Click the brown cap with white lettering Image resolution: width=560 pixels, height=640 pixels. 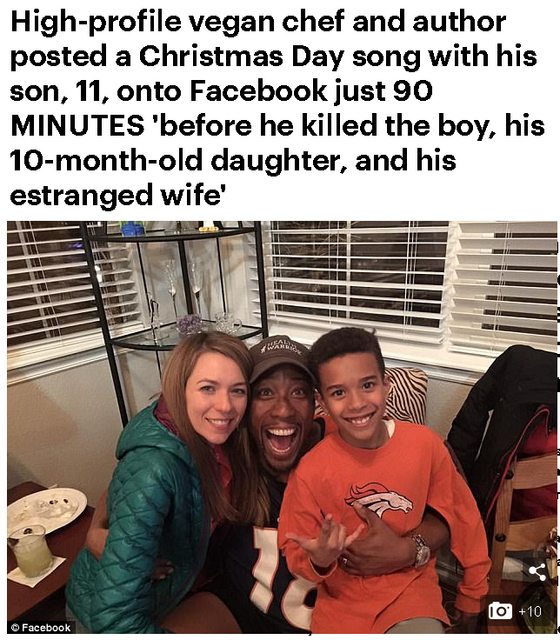click(279, 356)
